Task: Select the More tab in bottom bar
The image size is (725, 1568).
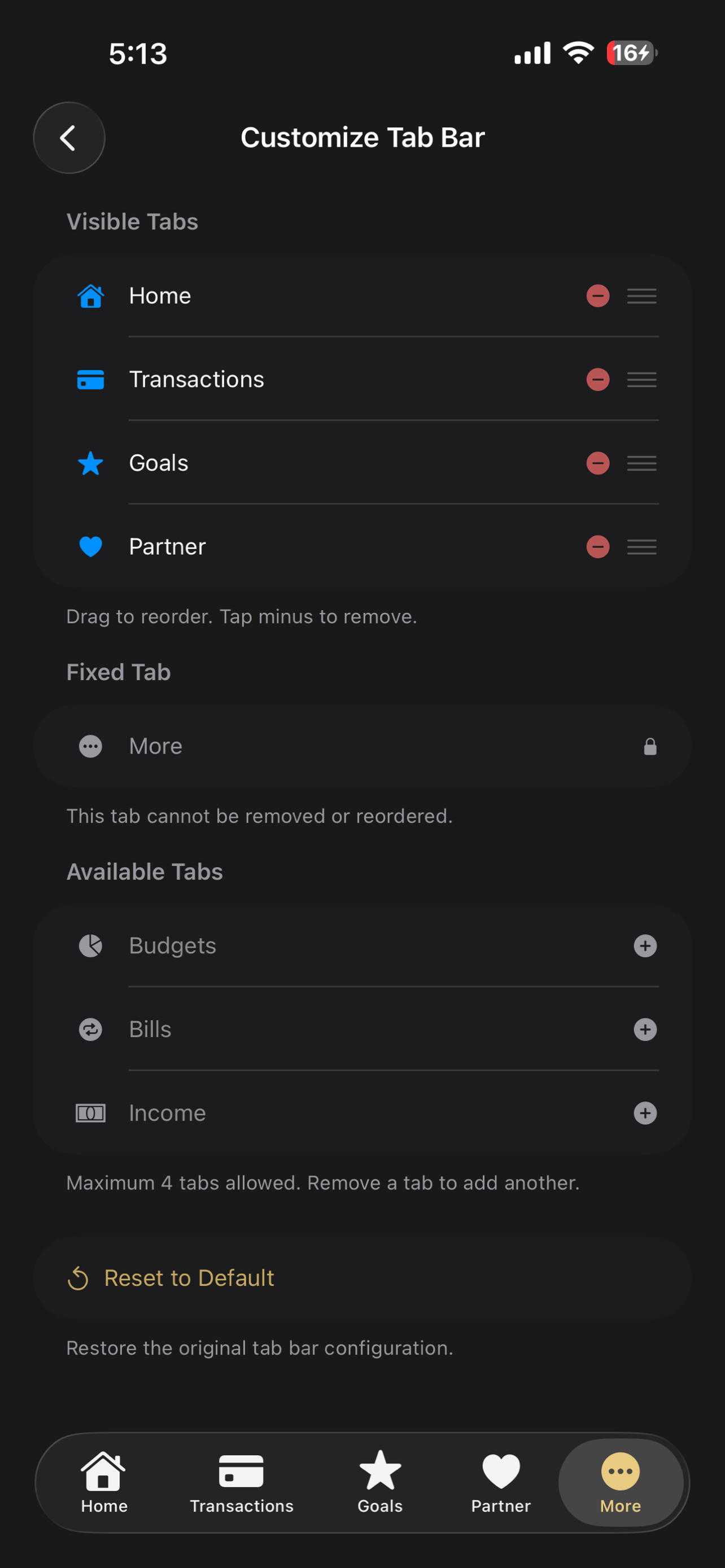Action: coord(621,1483)
